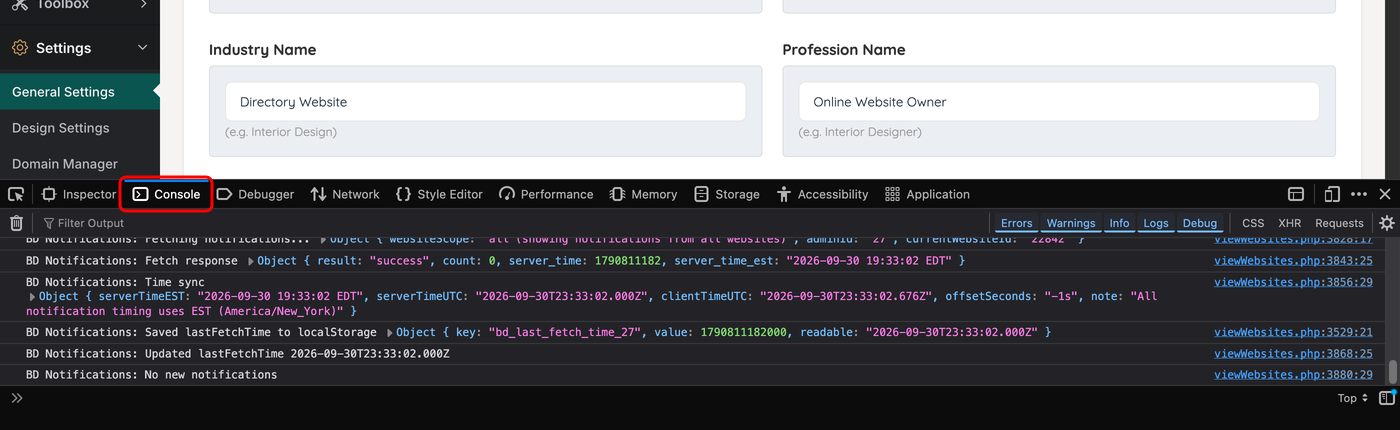This screenshot has width=1400, height=430.
Task: Toggle the XHR filter
Action: coord(1290,223)
